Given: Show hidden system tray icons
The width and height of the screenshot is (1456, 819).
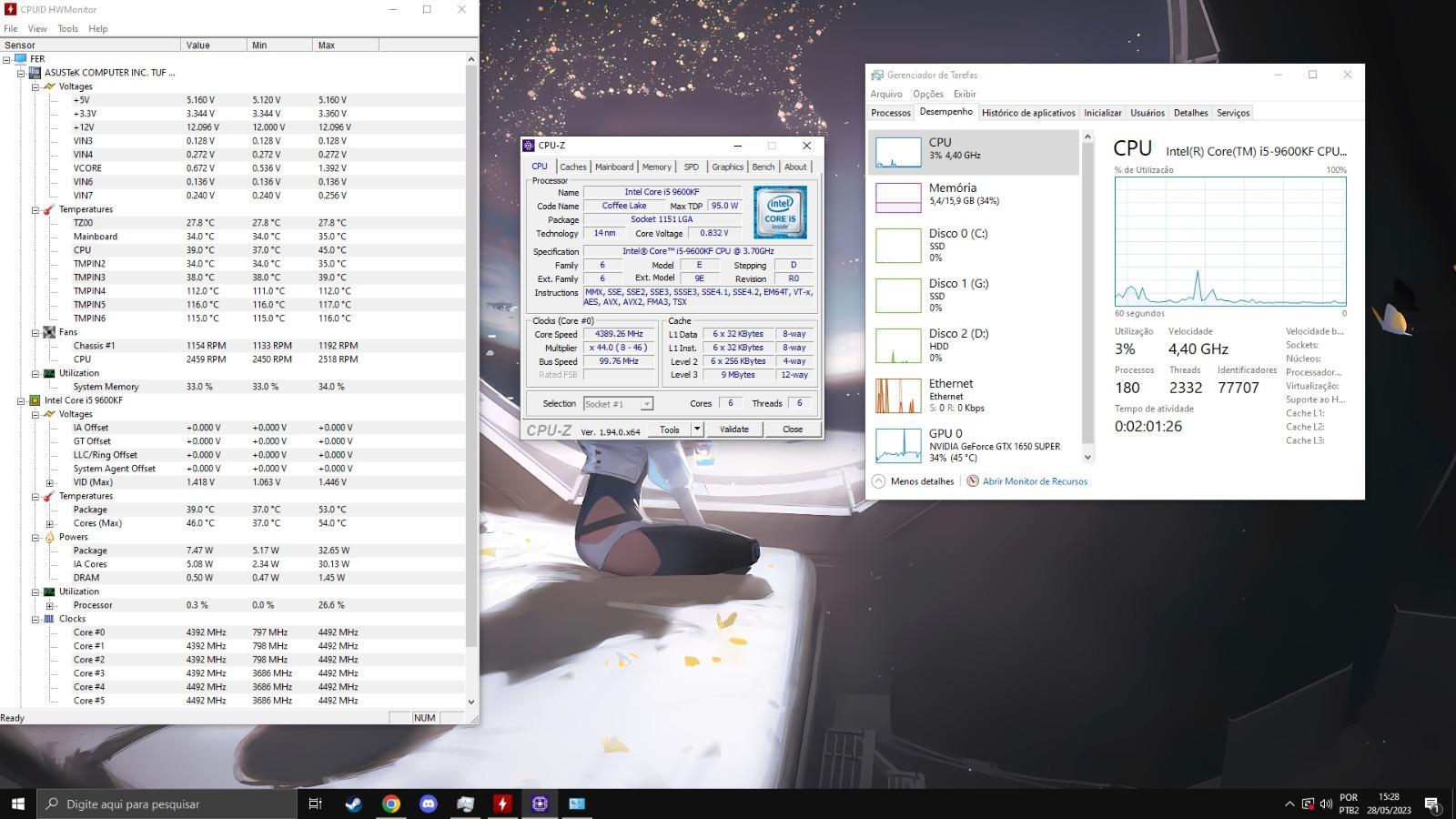Looking at the screenshot, I should (1289, 804).
